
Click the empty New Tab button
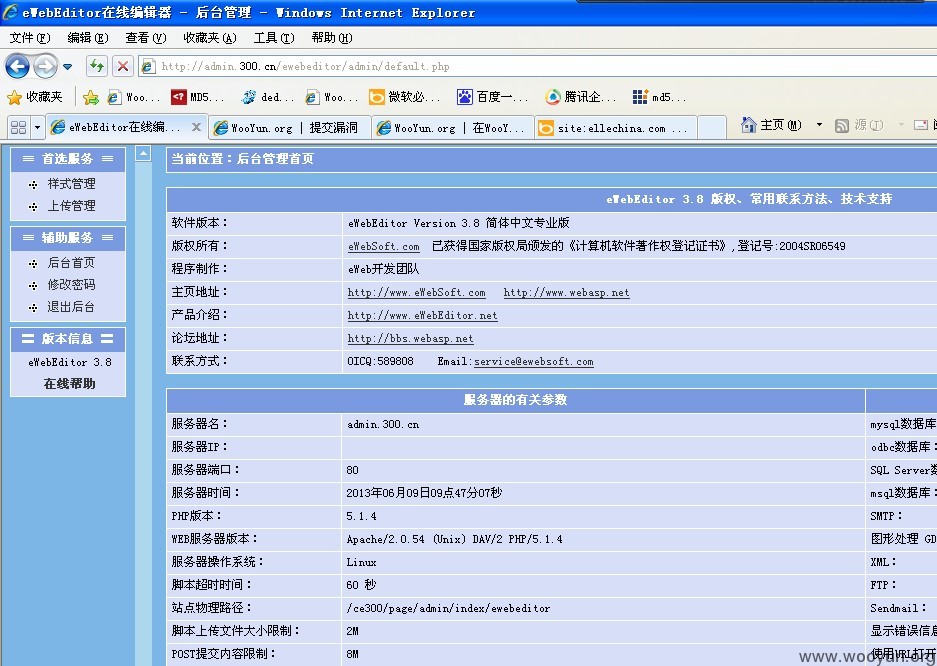(712, 127)
